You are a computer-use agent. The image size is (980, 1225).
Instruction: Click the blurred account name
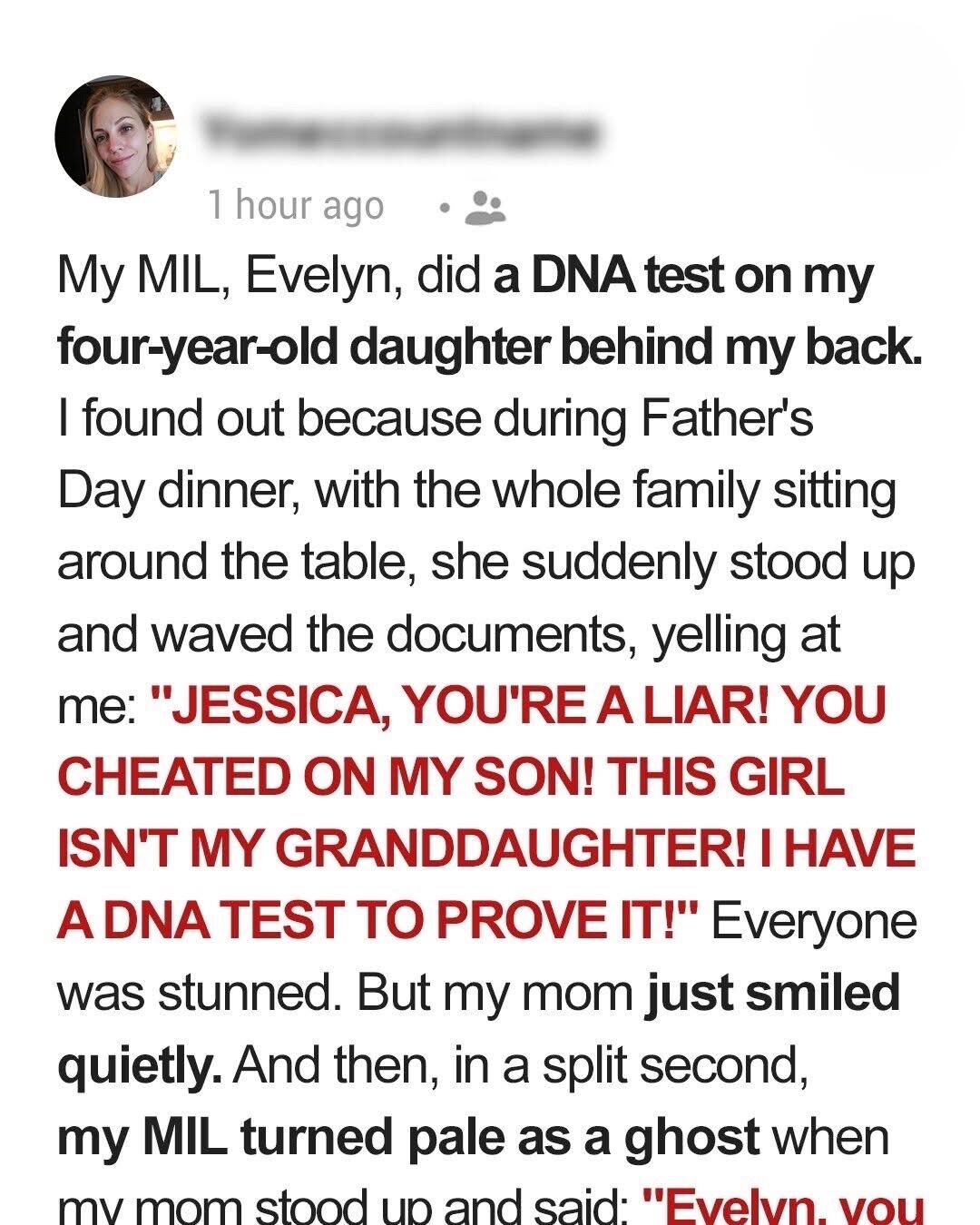pos(399,133)
